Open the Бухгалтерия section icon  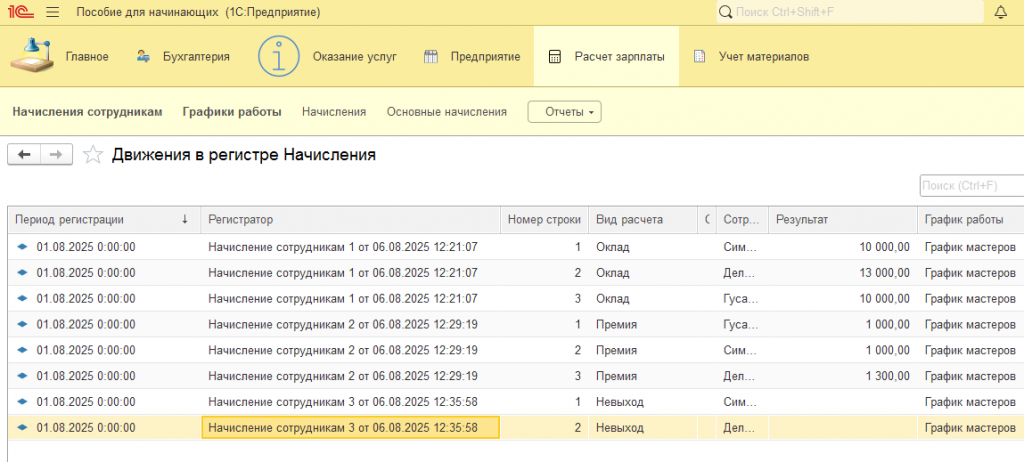pos(144,56)
